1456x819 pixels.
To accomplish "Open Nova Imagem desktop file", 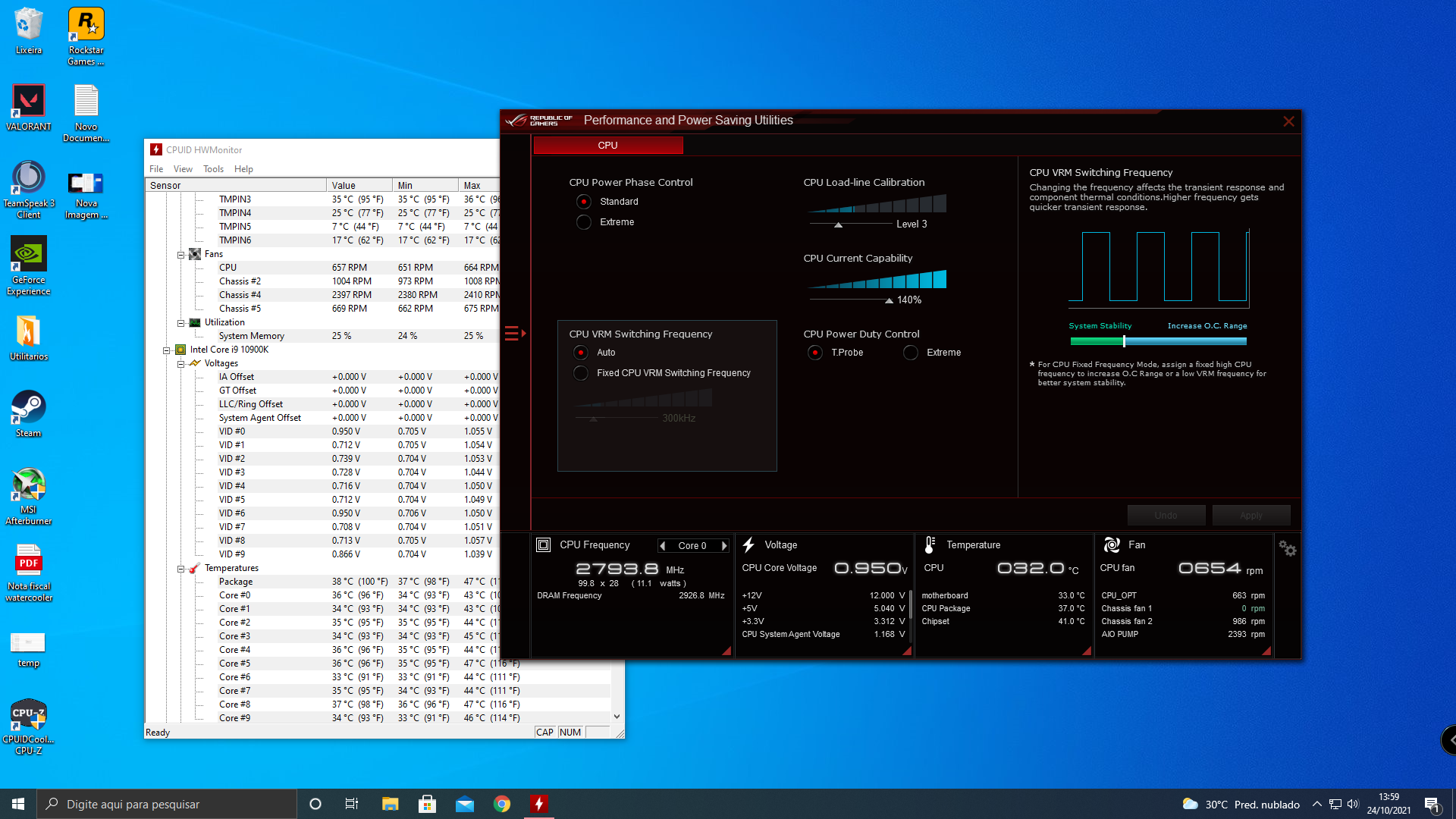I will 86,195.
